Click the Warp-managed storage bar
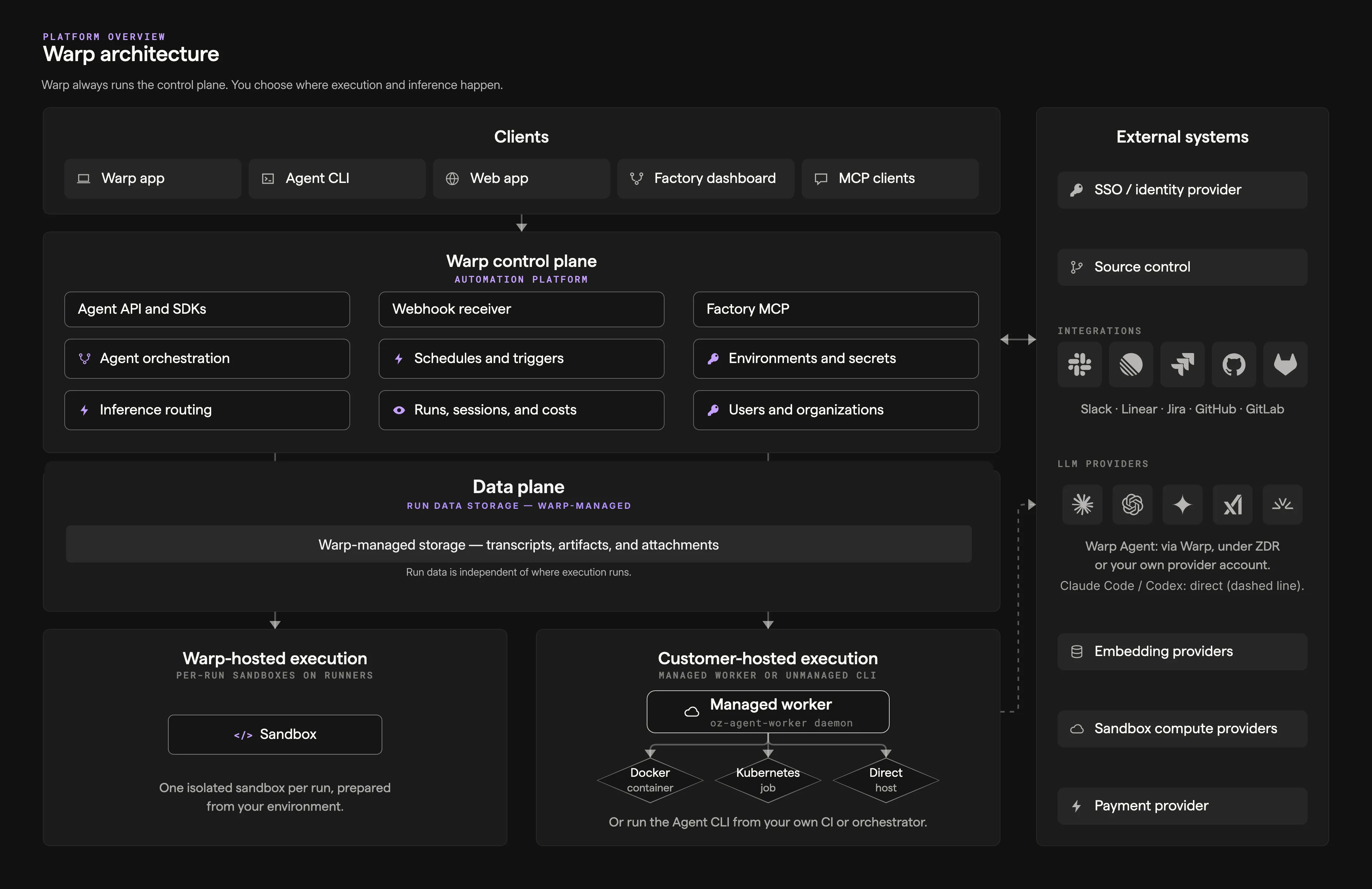Screen dimensions: 1372x889 click(x=519, y=544)
